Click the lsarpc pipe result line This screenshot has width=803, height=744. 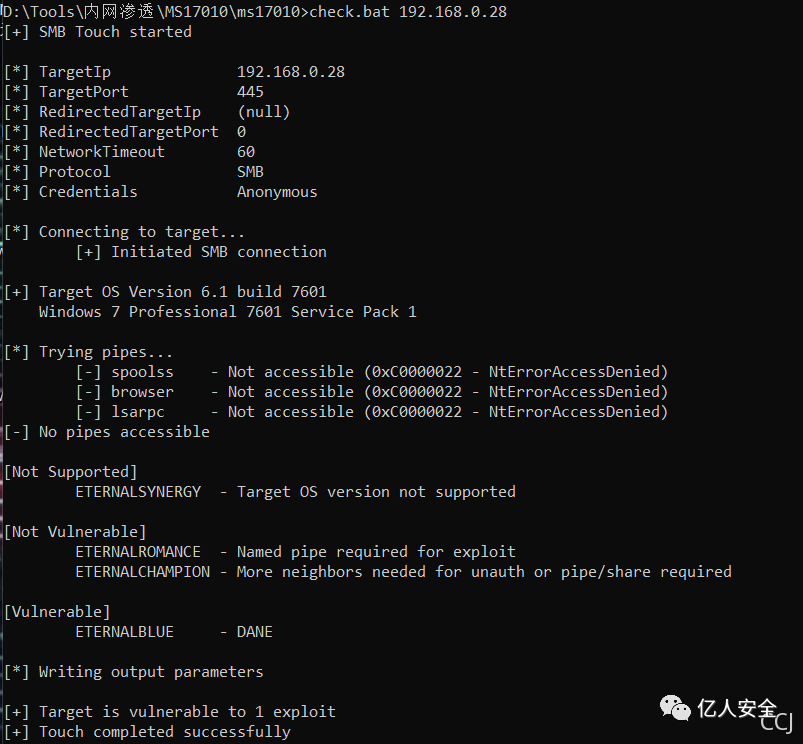pos(372,412)
